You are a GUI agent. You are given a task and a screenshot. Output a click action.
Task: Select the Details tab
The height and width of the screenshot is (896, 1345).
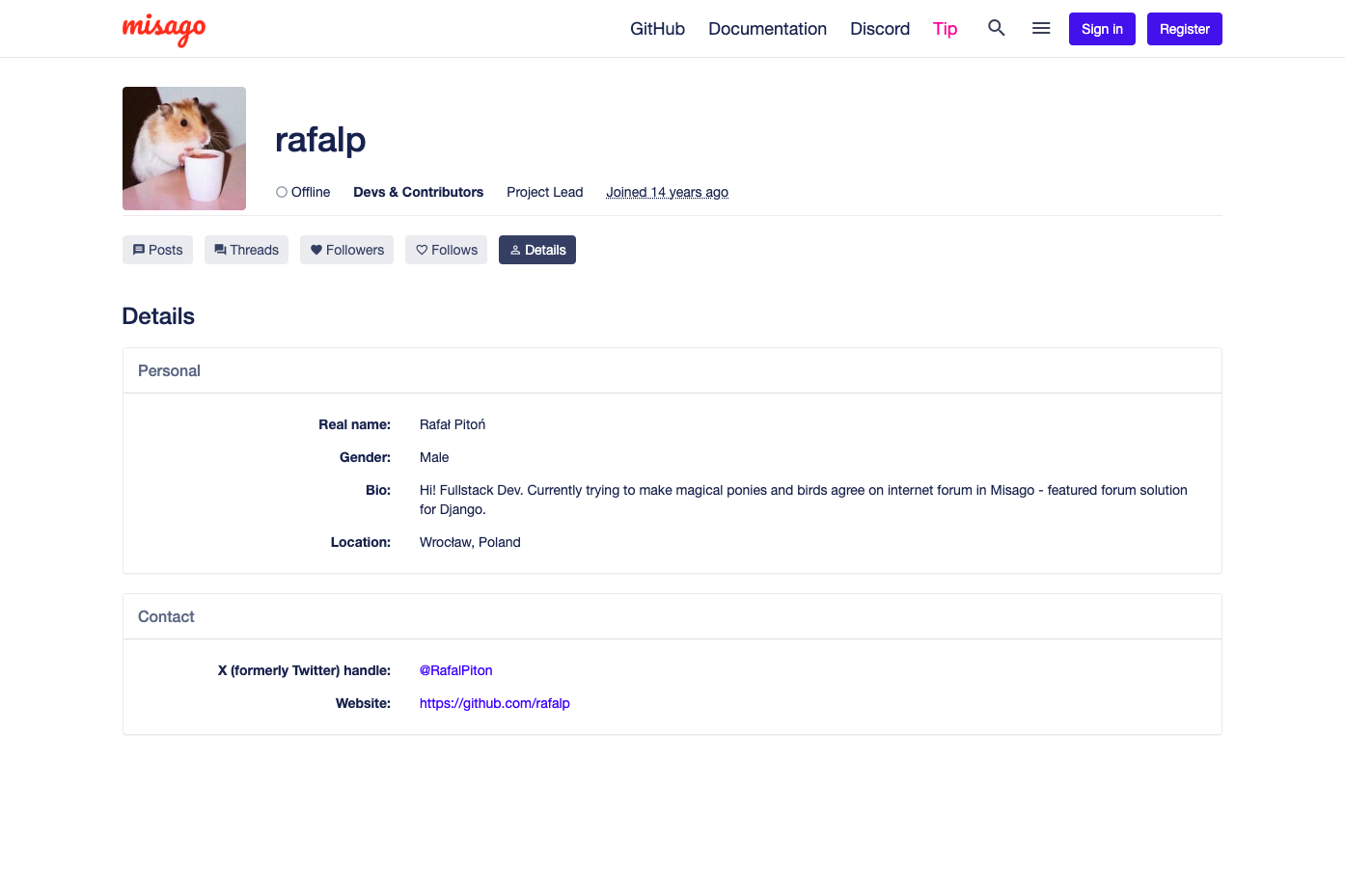tap(537, 250)
